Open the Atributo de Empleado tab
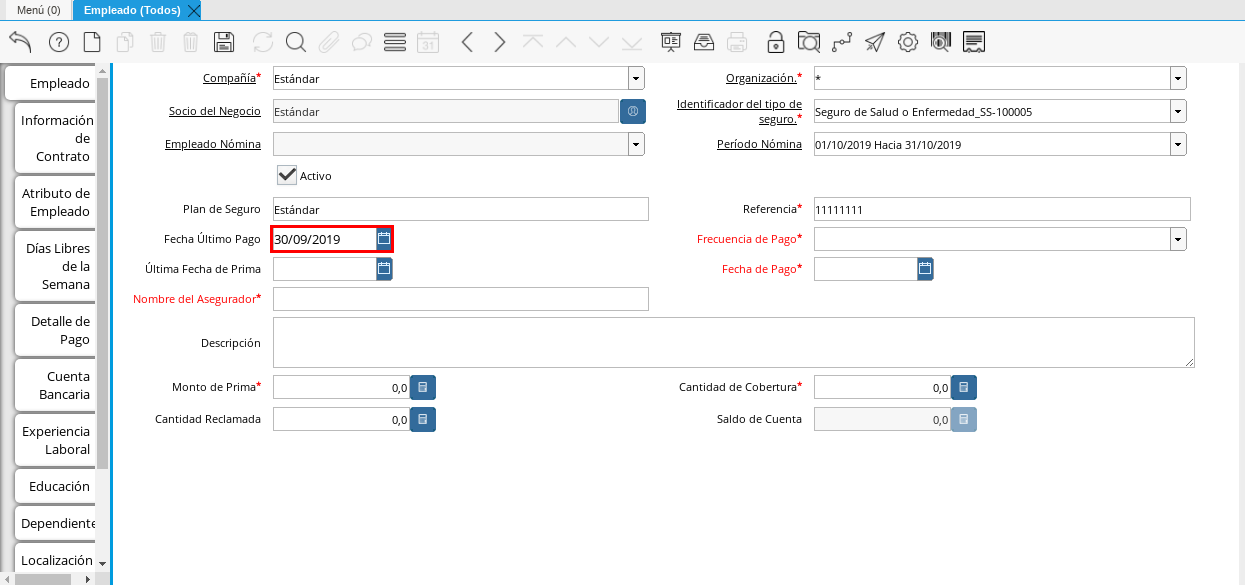Screen dimensions: 1245x585 point(56,202)
